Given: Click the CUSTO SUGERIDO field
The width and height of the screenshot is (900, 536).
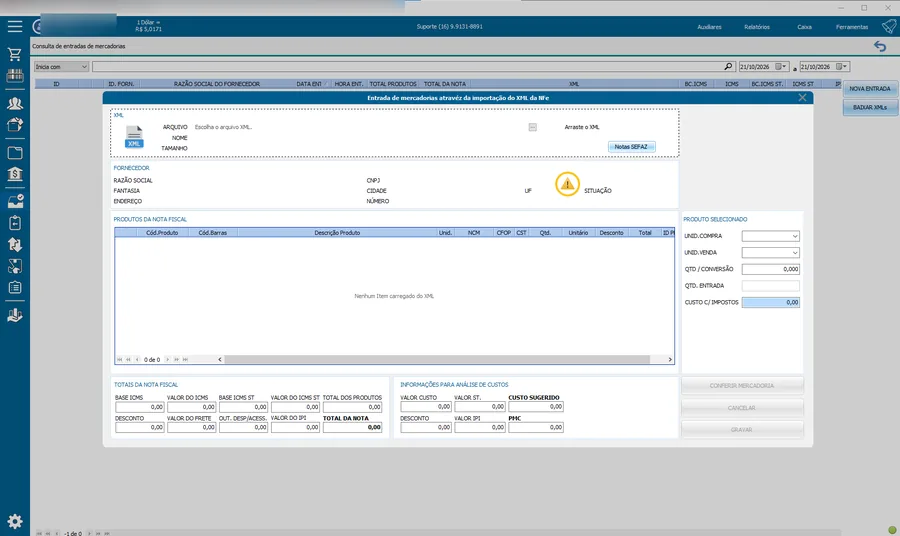Looking at the screenshot, I should pos(536,406).
